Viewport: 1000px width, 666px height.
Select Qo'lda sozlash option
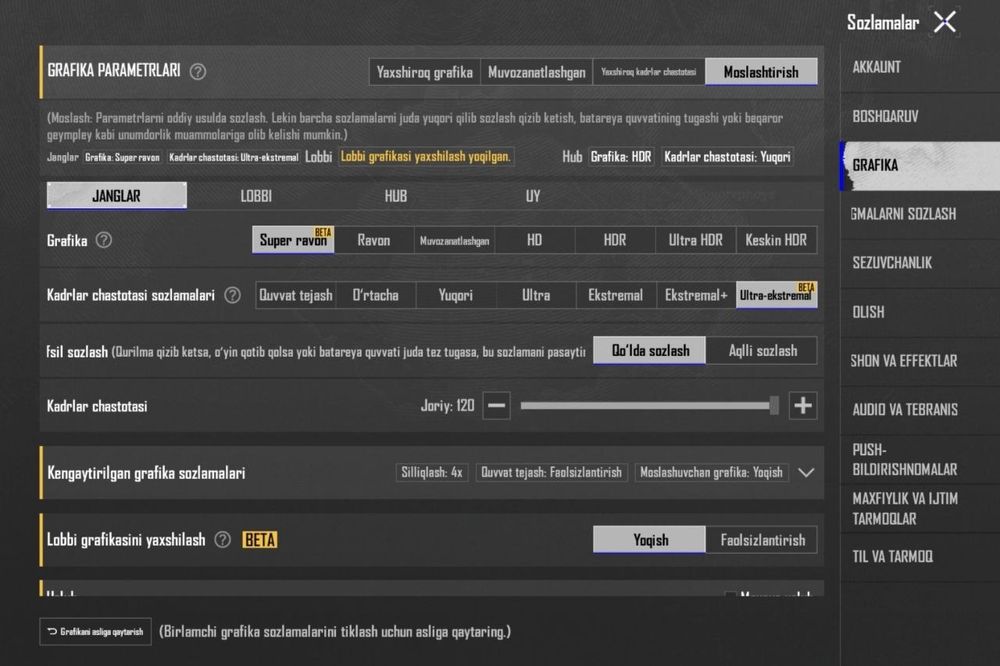click(x=650, y=350)
